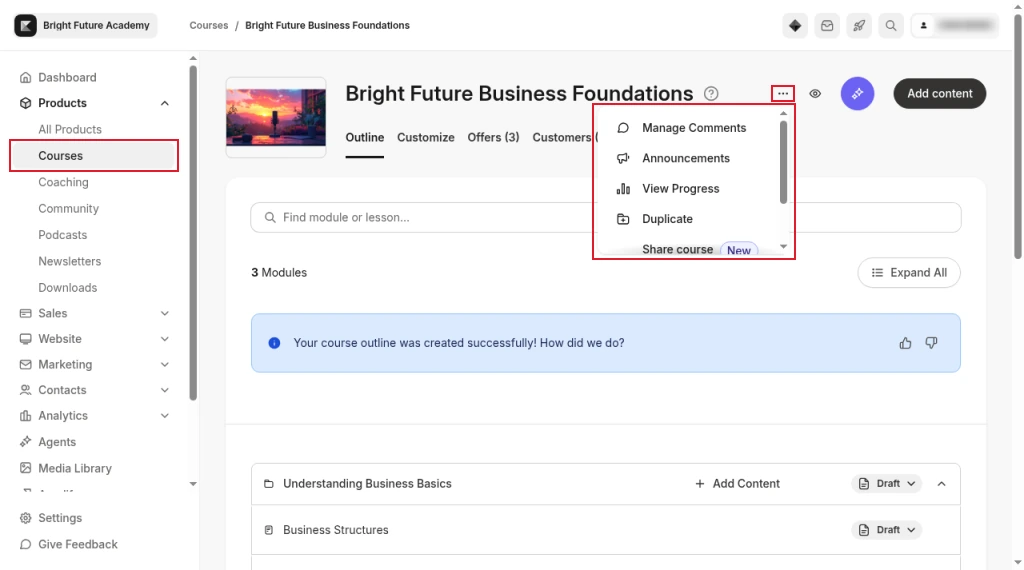Image resolution: width=1024 pixels, height=570 pixels.
Task: Open Draft status dropdown for Understanding Business Basics
Action: pyautogui.click(x=886, y=484)
